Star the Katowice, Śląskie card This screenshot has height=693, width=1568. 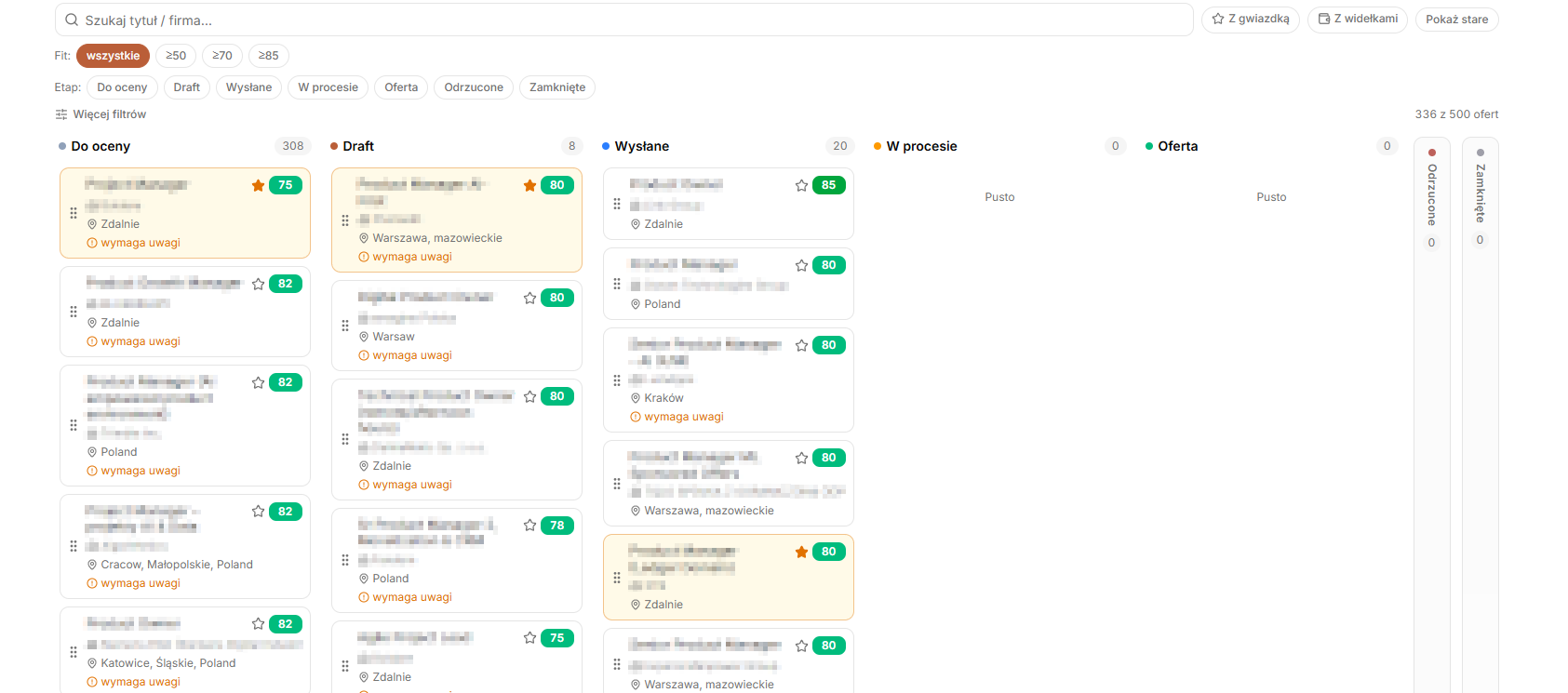(x=258, y=624)
